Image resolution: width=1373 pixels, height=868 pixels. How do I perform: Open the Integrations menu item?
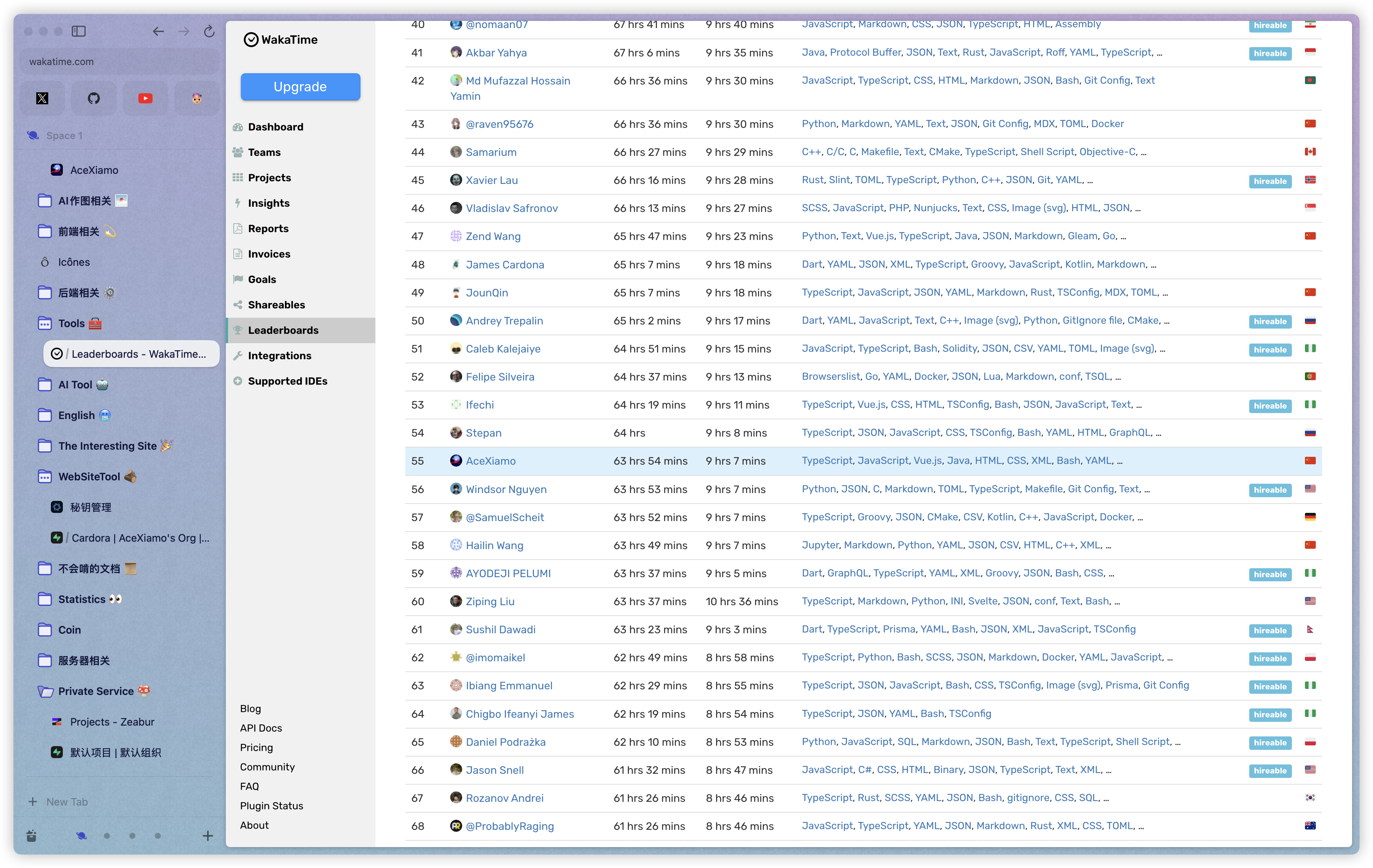[279, 355]
